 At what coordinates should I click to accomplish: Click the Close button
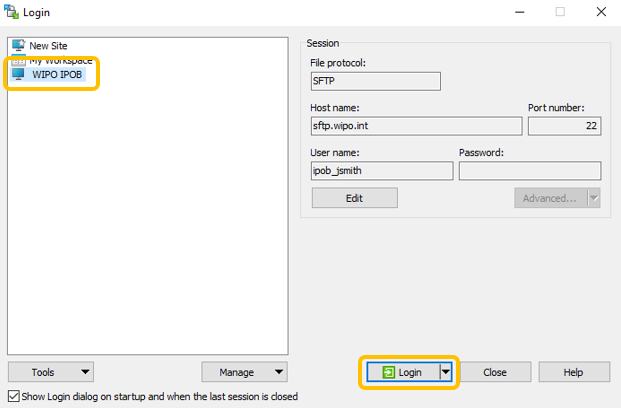(494, 372)
